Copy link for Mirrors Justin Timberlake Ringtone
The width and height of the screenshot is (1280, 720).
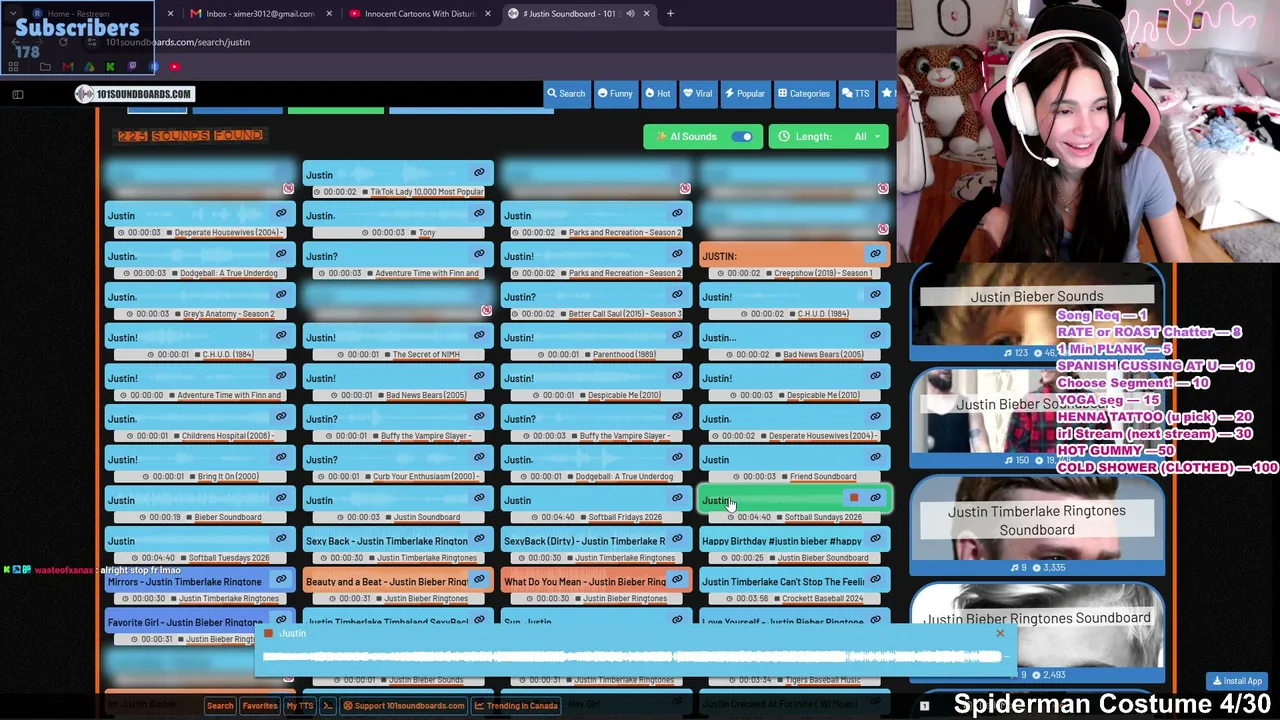(x=281, y=579)
